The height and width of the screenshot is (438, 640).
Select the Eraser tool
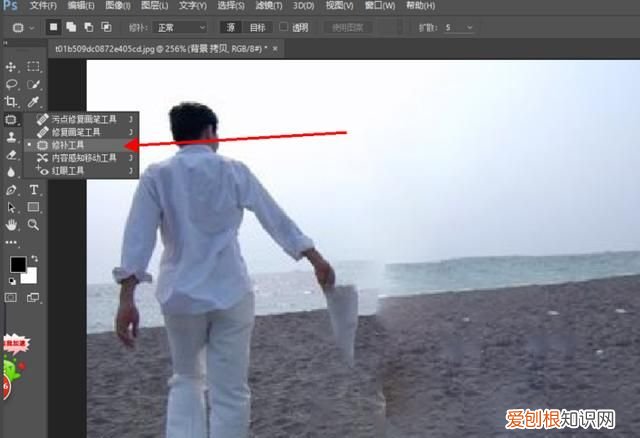(x=11, y=155)
